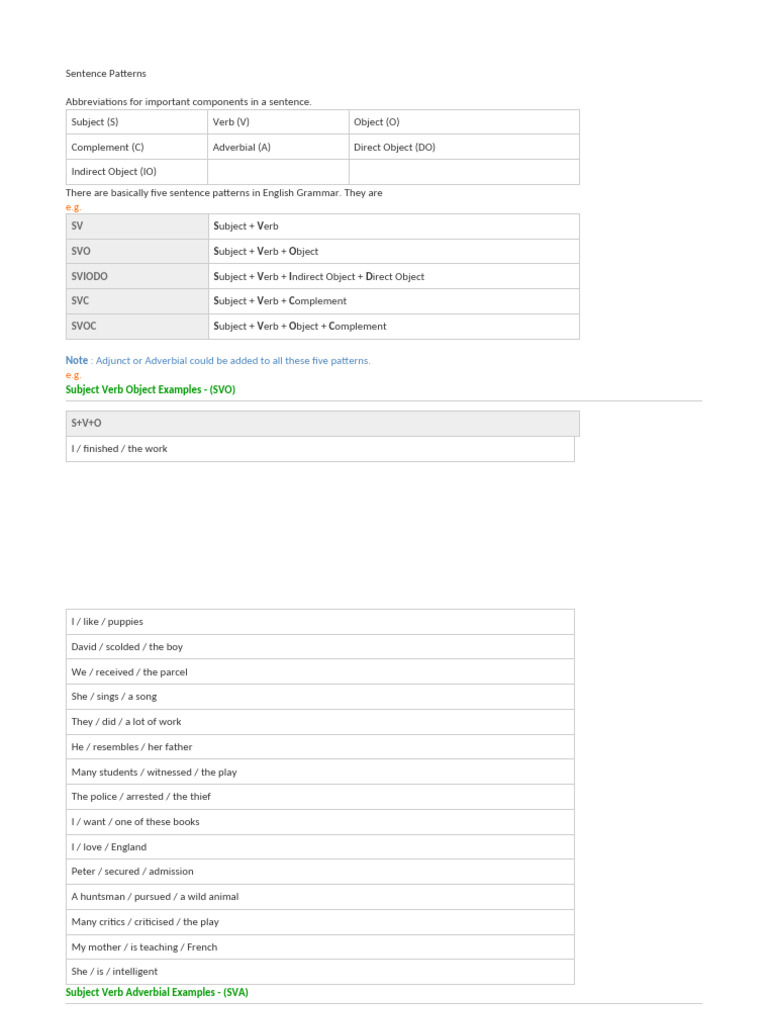Select the Subject (S) table cell

coord(136,122)
